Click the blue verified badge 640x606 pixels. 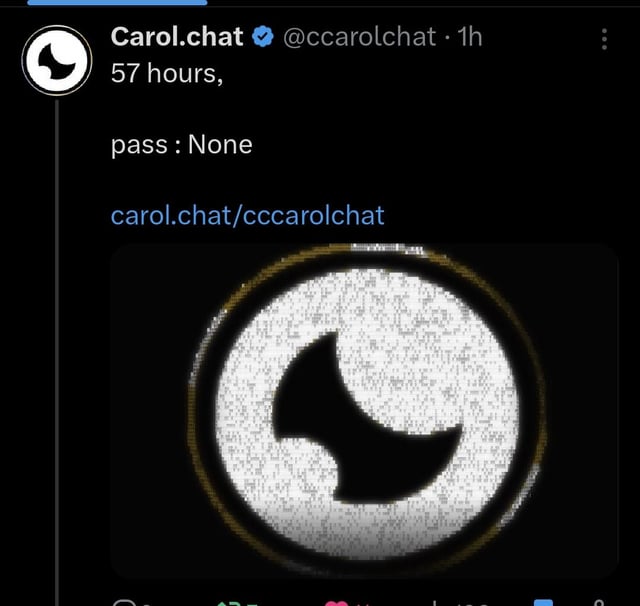[x=262, y=37]
